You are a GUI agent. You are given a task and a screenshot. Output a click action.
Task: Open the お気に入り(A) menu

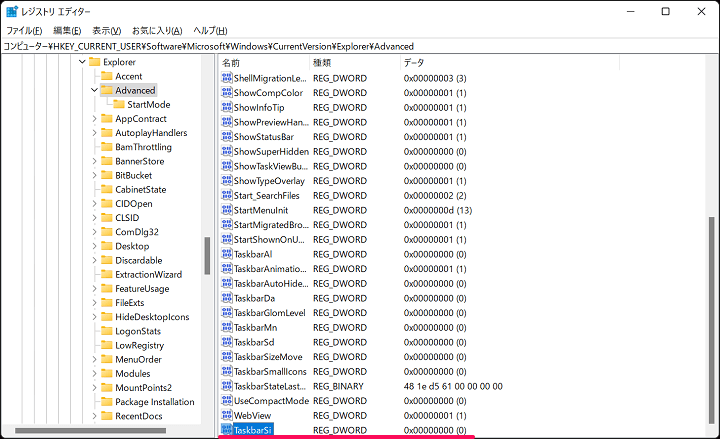pyautogui.click(x=157, y=31)
